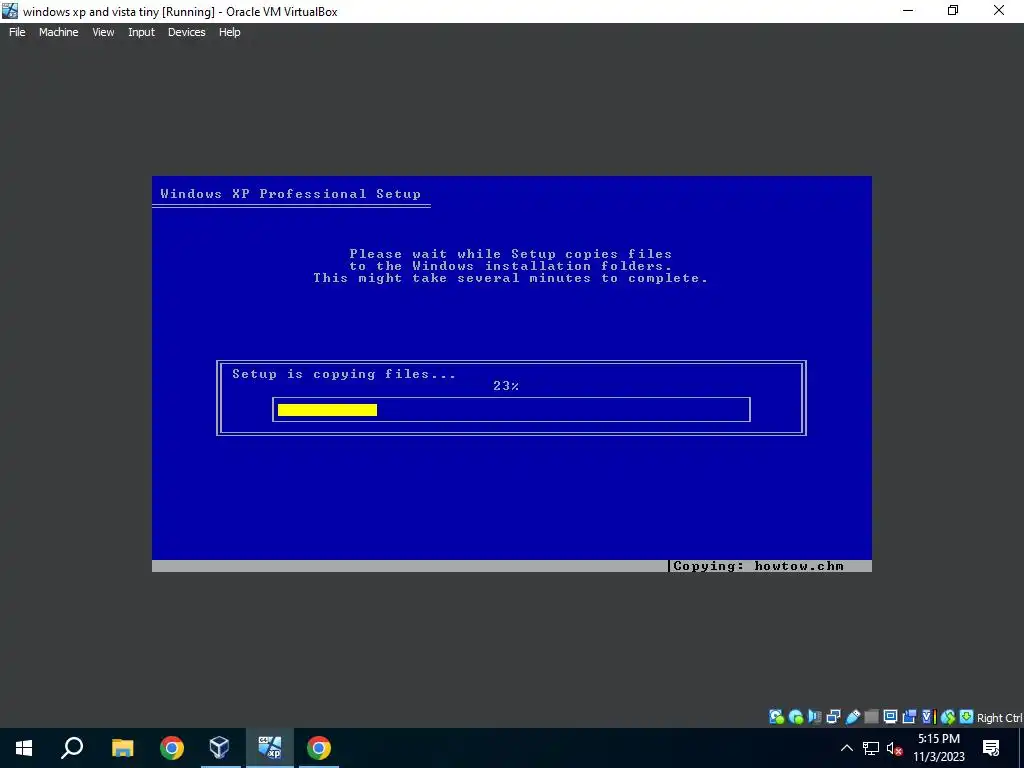
Task: Click the 'Copying: howtow.chm' status text
Action: click(x=758, y=566)
